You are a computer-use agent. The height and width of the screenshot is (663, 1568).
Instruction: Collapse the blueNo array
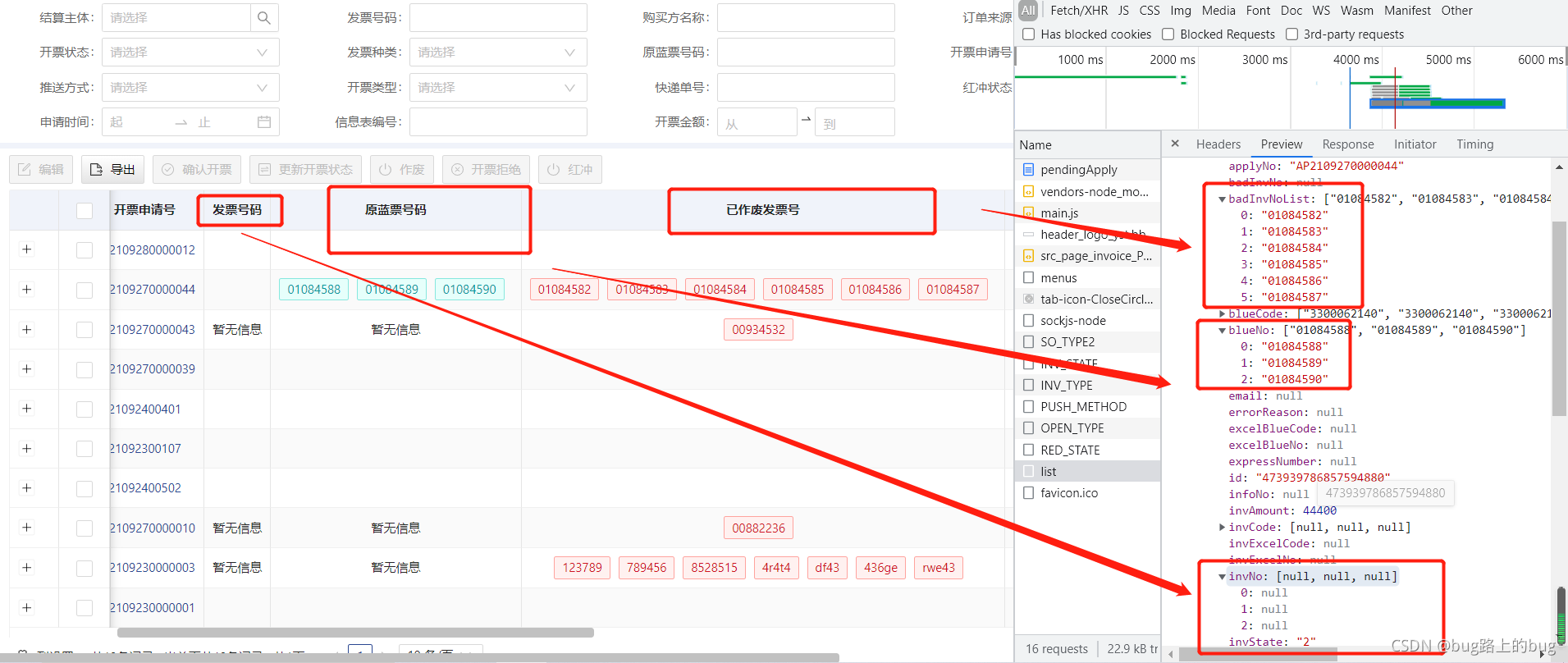point(1222,331)
